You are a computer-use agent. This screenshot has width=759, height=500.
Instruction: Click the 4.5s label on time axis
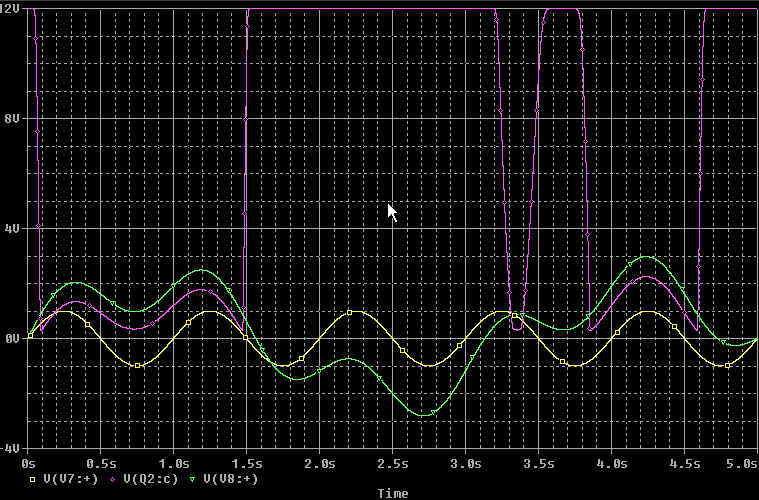point(684,464)
